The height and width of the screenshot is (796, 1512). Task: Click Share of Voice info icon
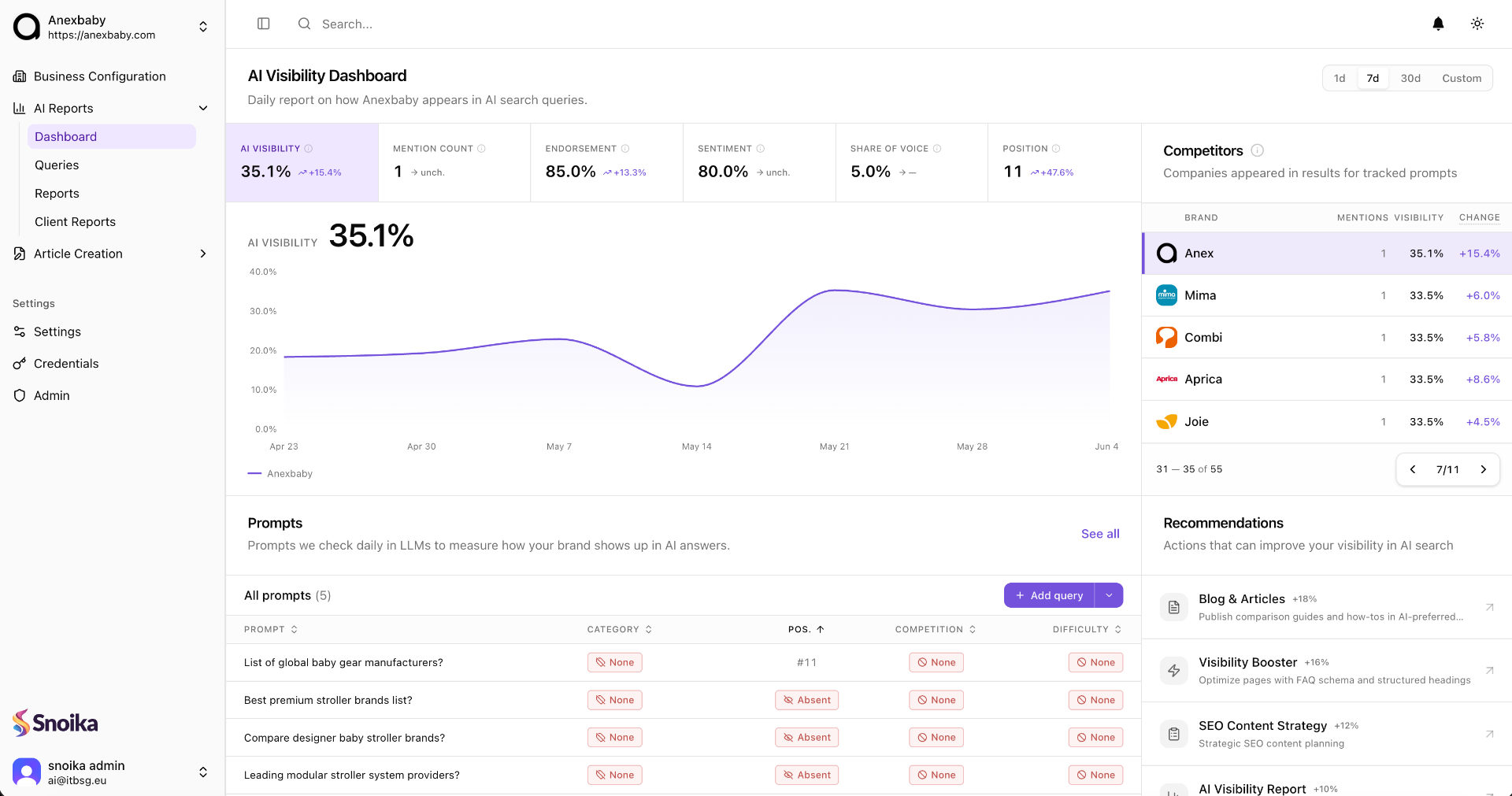click(937, 148)
